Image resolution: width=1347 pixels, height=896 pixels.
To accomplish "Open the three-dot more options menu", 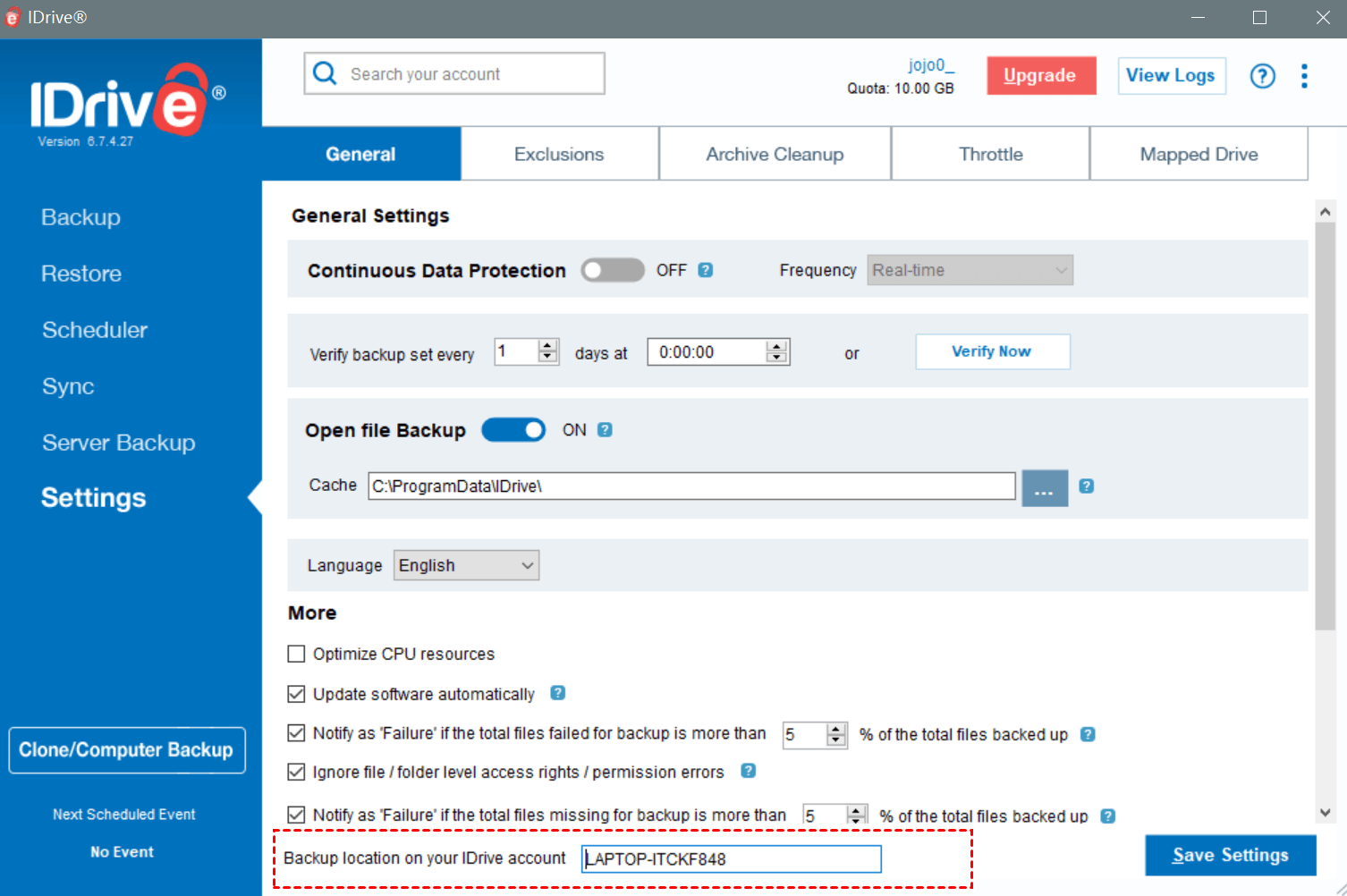I will click(1304, 76).
